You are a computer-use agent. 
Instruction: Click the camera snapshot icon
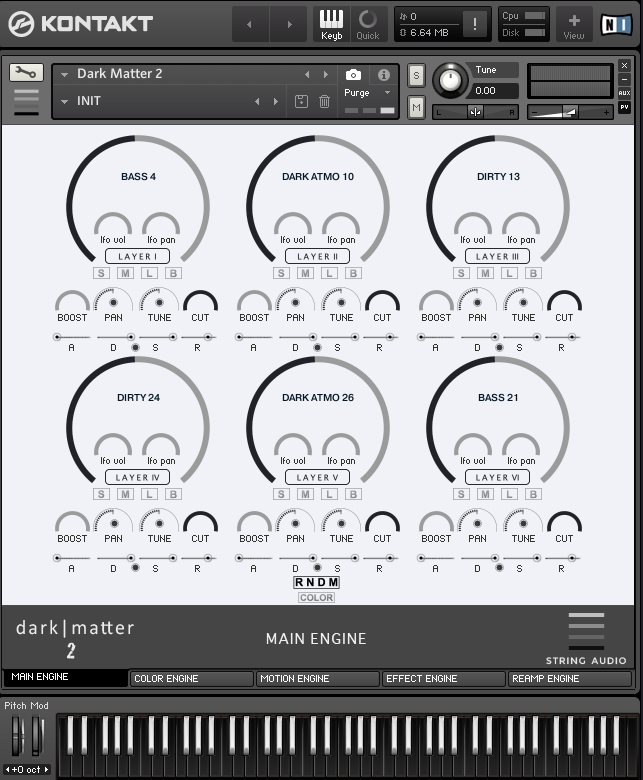click(x=353, y=75)
